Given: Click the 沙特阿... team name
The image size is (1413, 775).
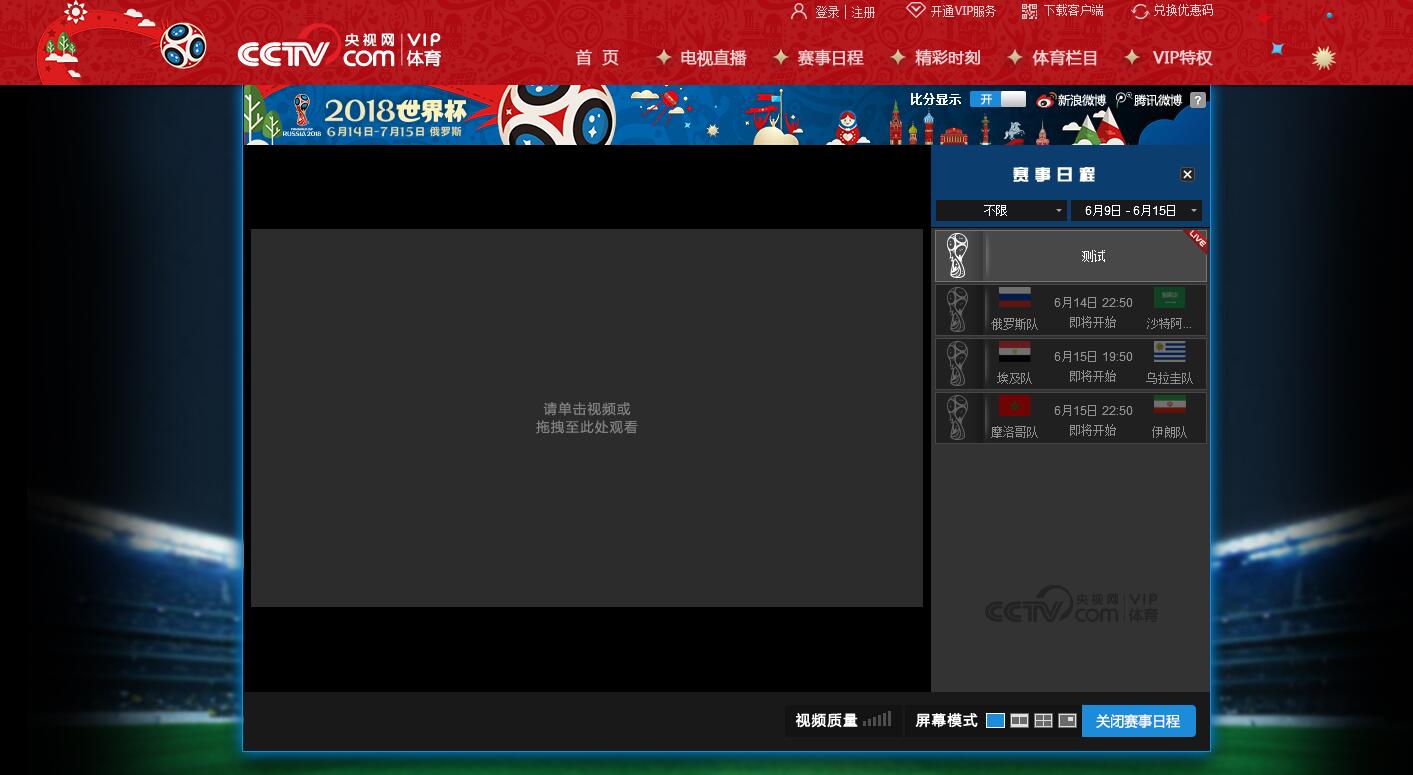Looking at the screenshot, I should pos(1169,324).
